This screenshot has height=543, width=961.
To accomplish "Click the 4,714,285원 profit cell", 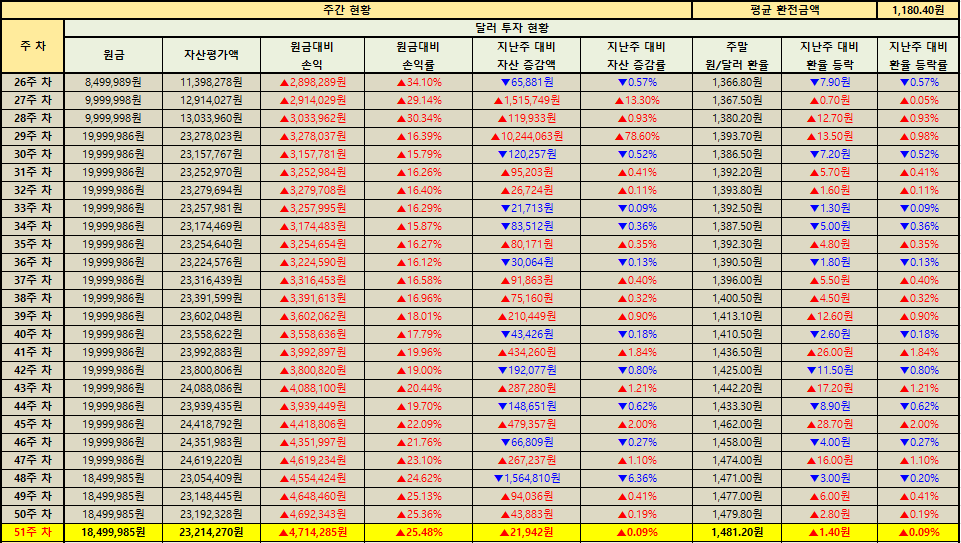I will pyautogui.click(x=312, y=533).
